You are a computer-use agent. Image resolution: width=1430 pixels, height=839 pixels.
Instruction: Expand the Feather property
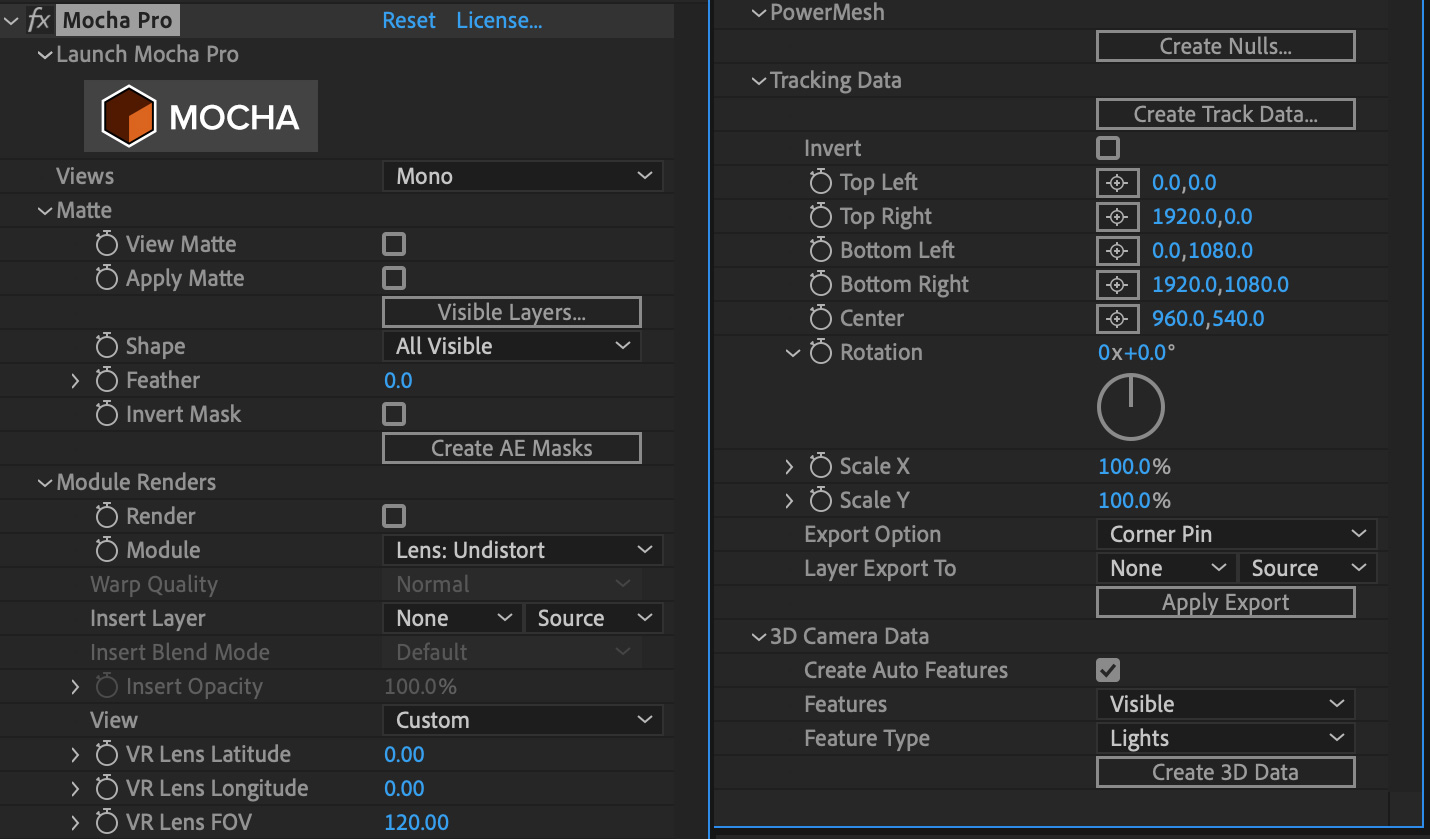[x=75, y=380]
